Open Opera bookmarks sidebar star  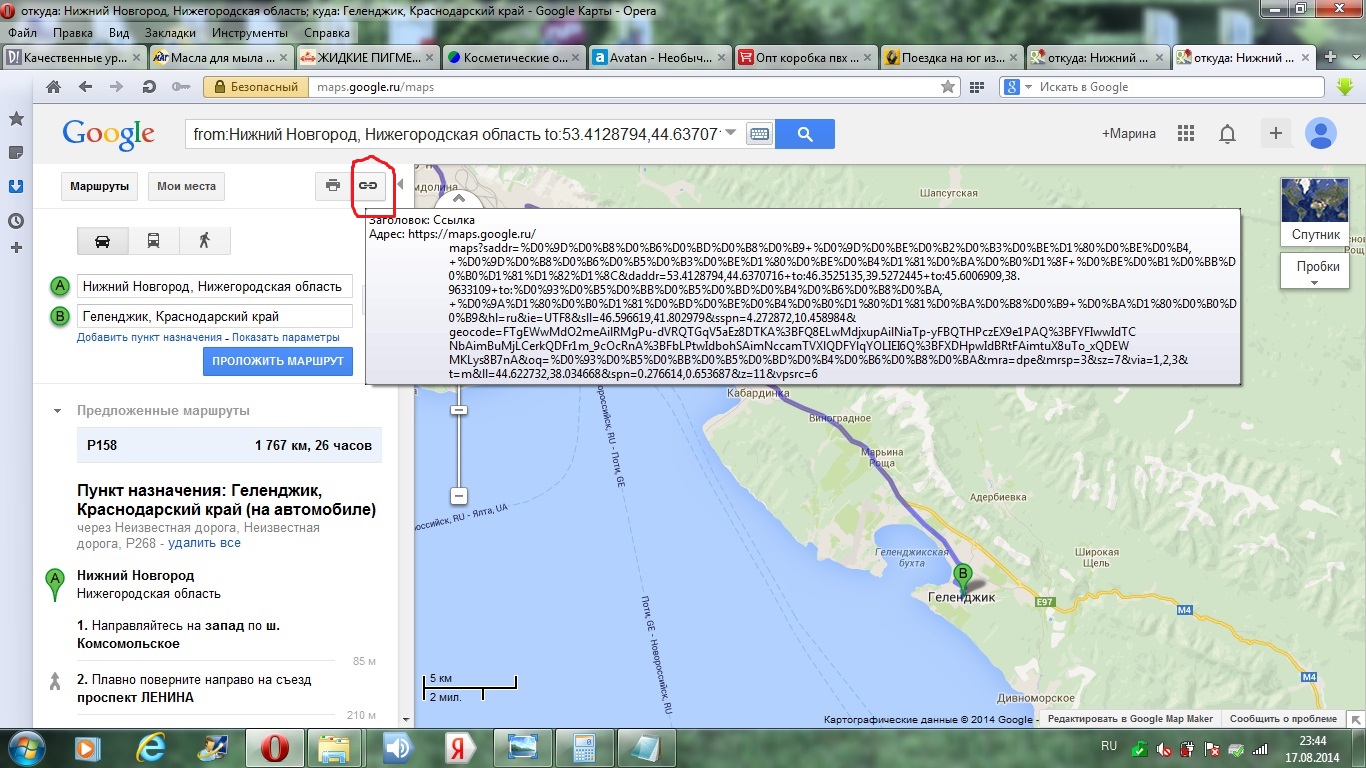pyautogui.click(x=16, y=119)
